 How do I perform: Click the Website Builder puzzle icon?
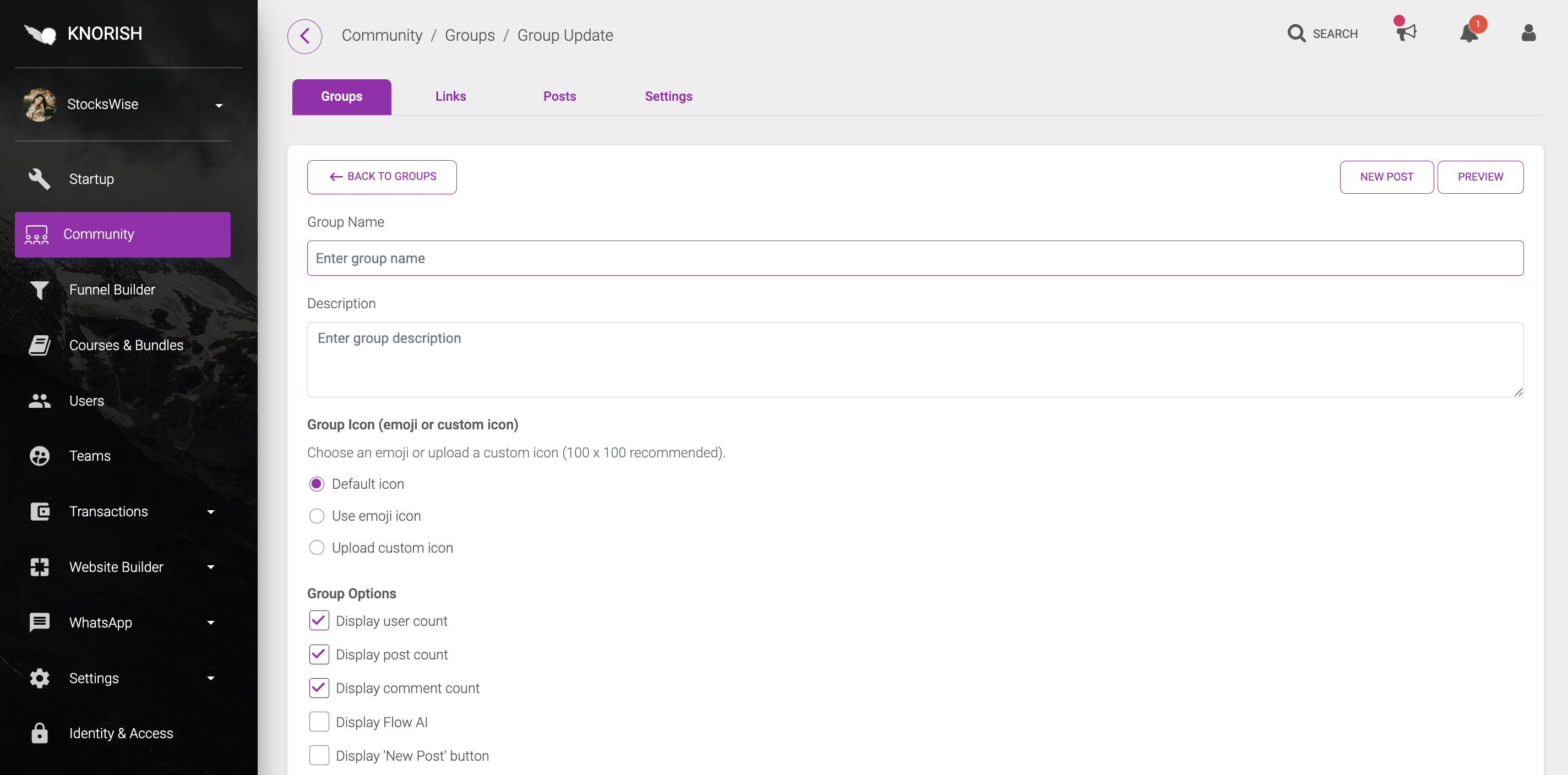40,567
